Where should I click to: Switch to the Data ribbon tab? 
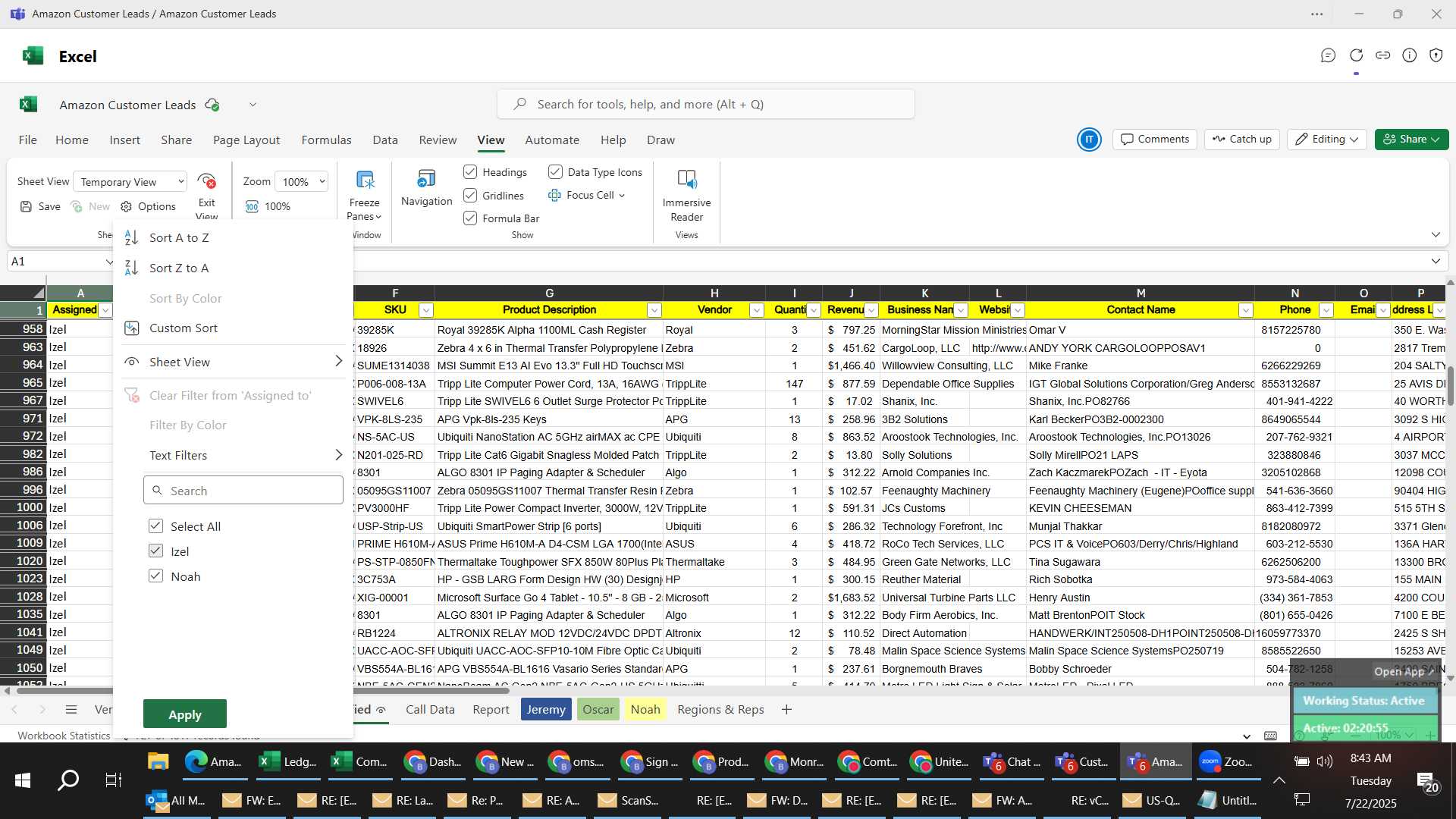pyautogui.click(x=385, y=140)
